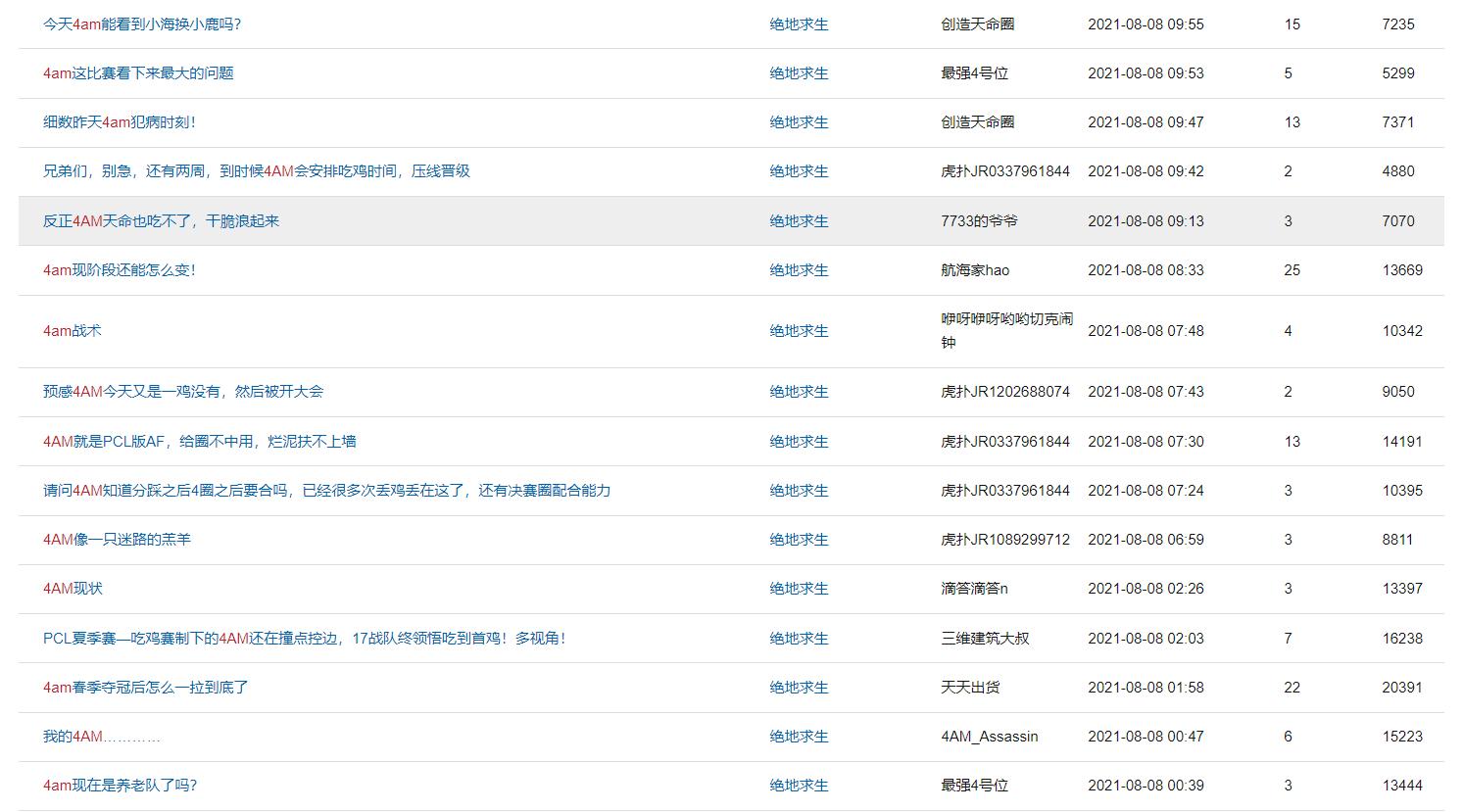Screen dimensions: 1463x812
Task: Open post beginning '请问4AM知道分踩之后4圈'
Action: [326, 491]
